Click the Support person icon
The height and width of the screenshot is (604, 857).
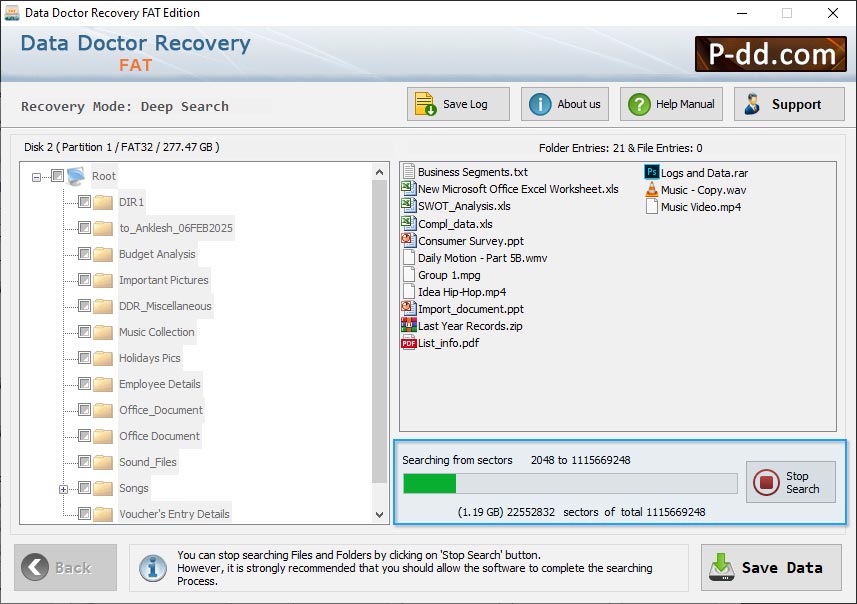click(x=752, y=104)
